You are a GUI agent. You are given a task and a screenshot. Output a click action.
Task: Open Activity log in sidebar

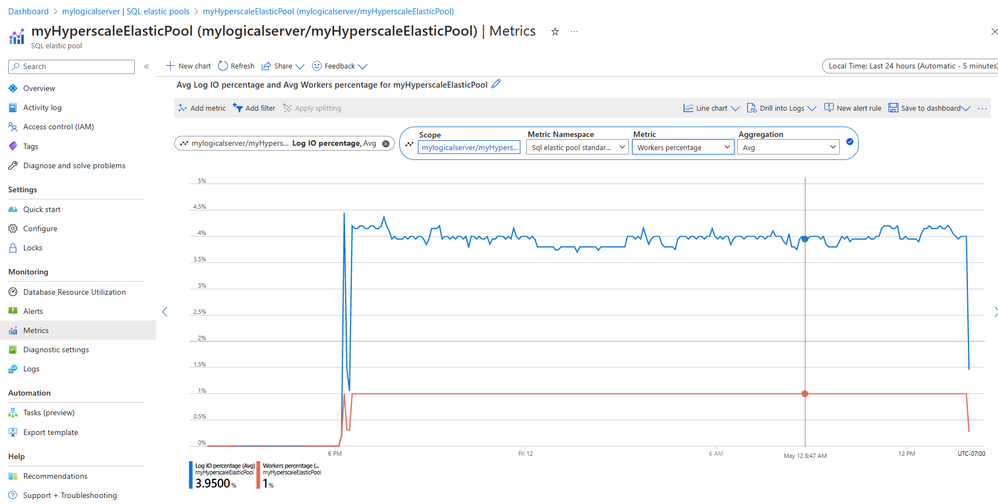(x=42, y=108)
